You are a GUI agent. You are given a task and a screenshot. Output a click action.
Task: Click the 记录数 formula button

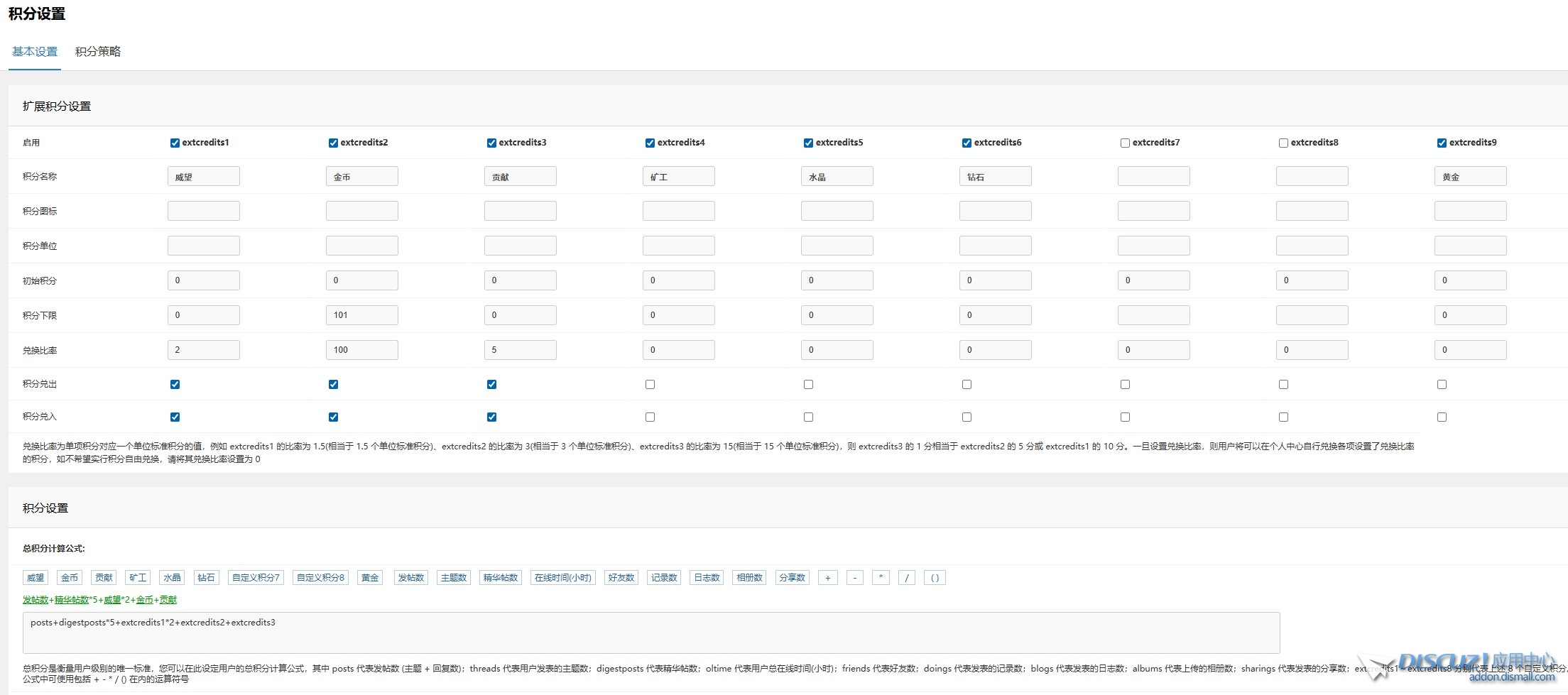(664, 578)
